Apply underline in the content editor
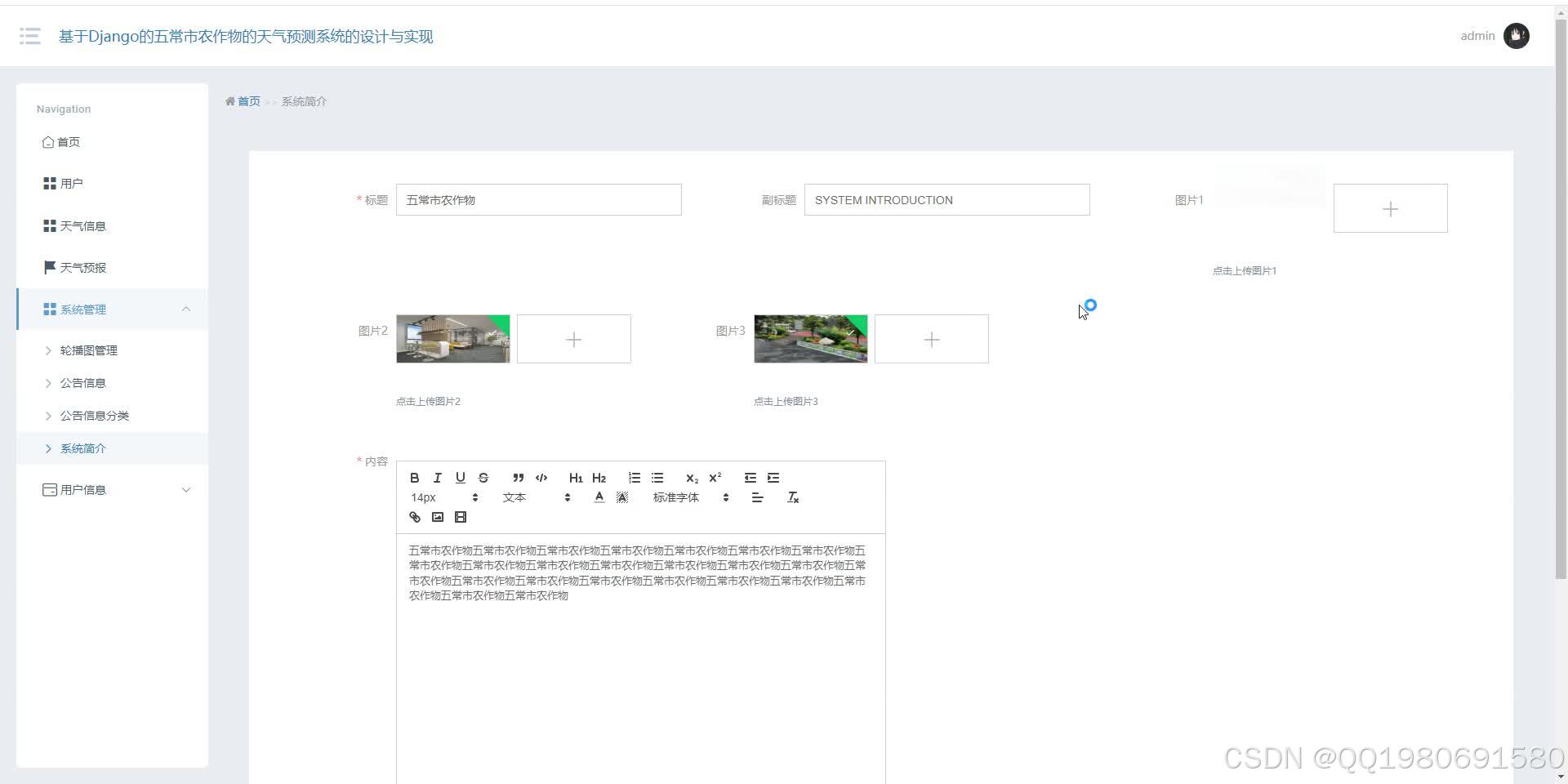Viewport: 1568px width, 784px height. (x=461, y=478)
